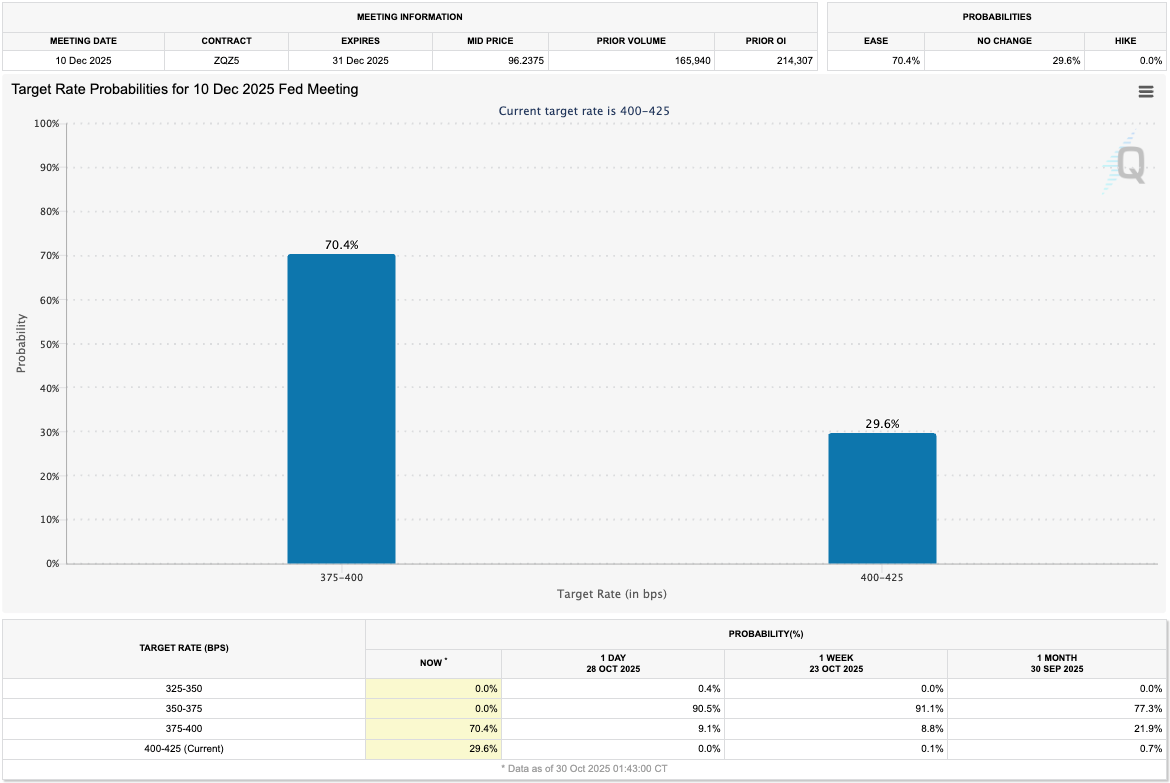This screenshot has height=783, width=1170.
Task: Select the 10 Dec 2025 meeting date
Action: point(82,60)
